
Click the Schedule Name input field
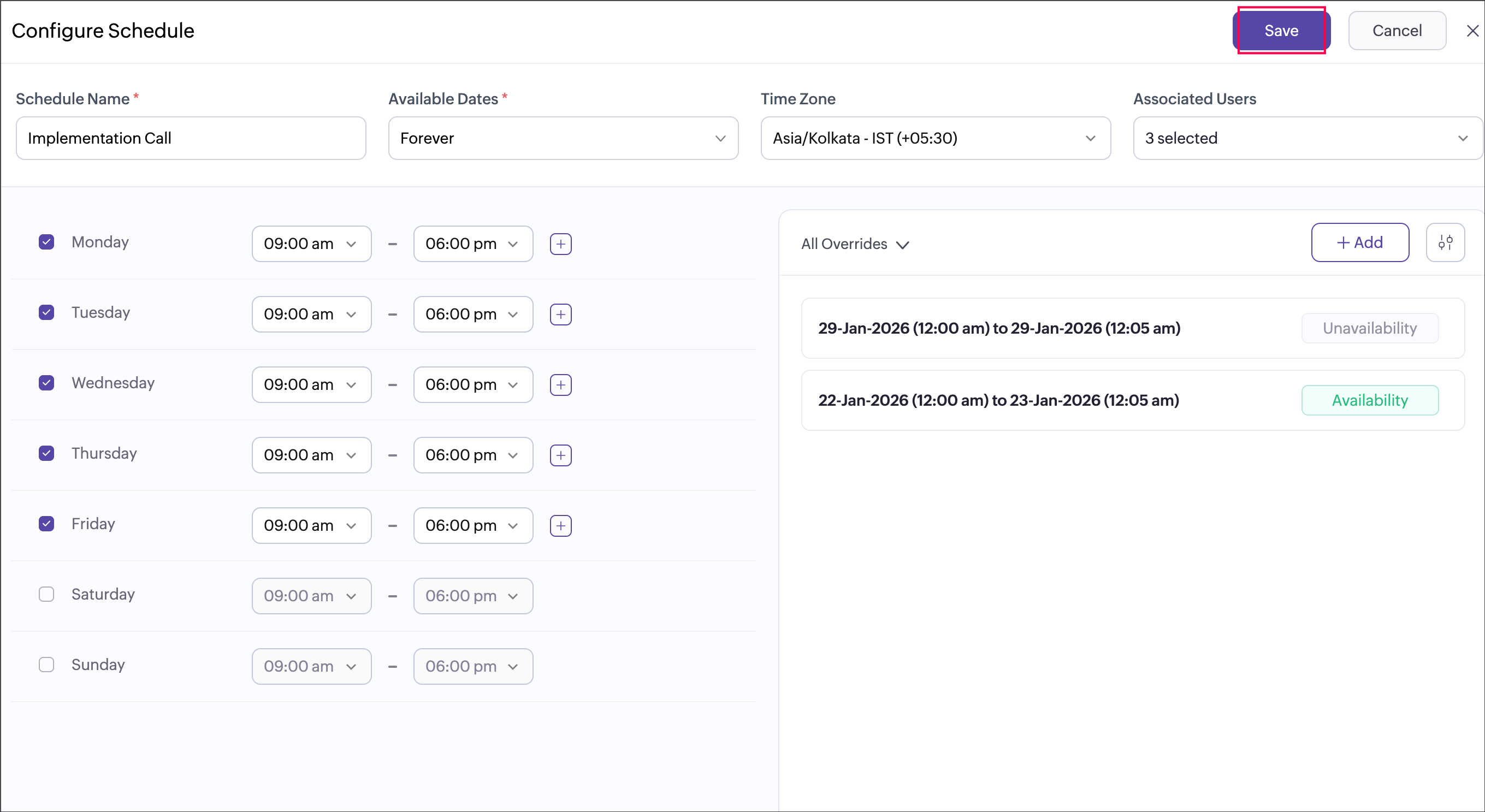191,138
